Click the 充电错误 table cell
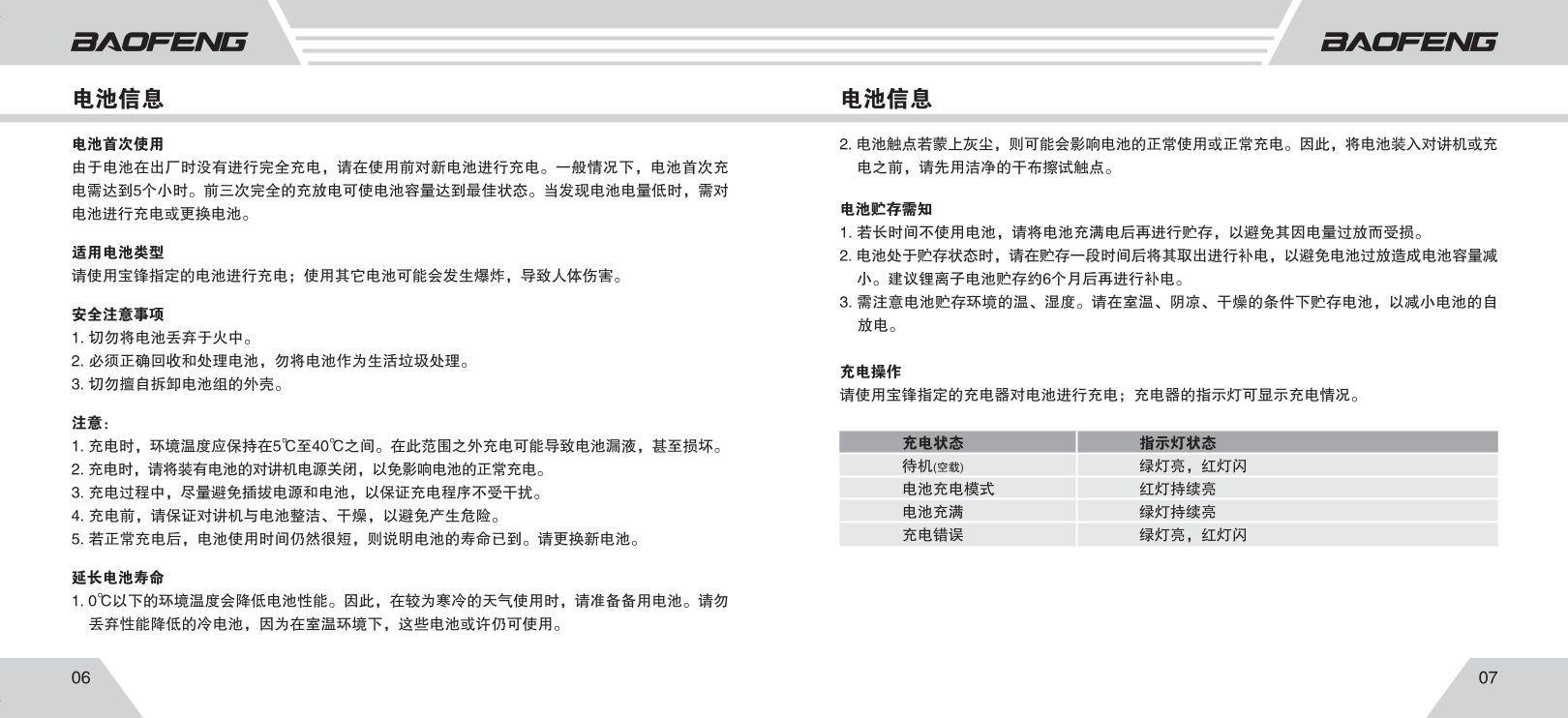1568x718 pixels. 933,535
